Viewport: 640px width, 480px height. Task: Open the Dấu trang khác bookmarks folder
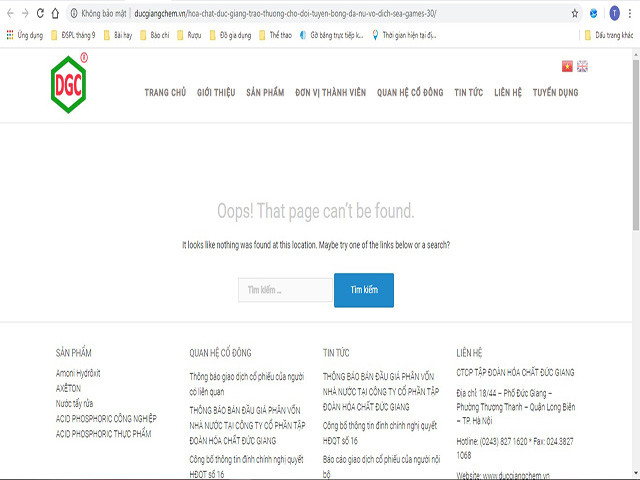(608, 35)
